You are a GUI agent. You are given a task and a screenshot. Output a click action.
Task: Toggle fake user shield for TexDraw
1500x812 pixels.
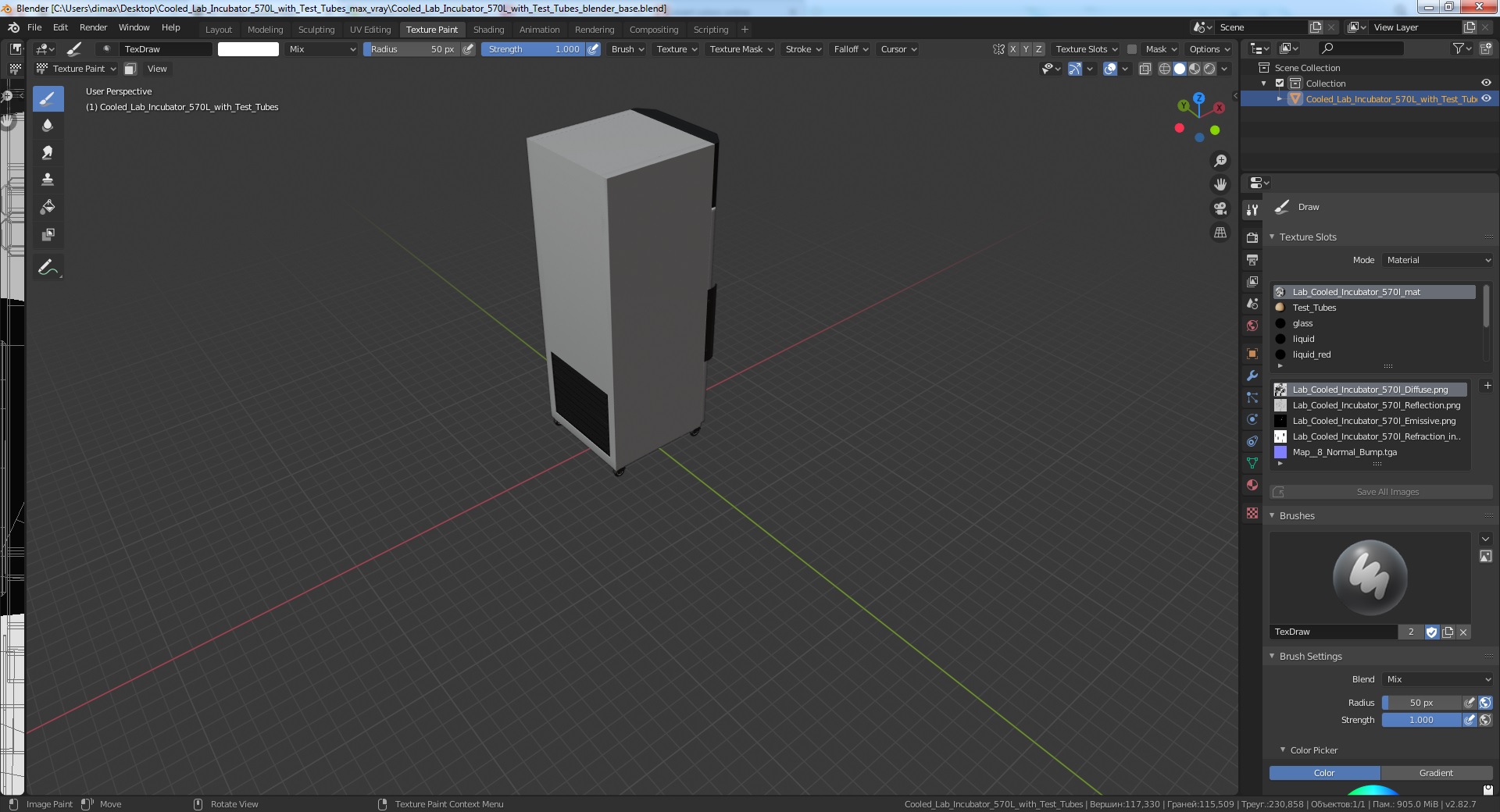(1431, 632)
